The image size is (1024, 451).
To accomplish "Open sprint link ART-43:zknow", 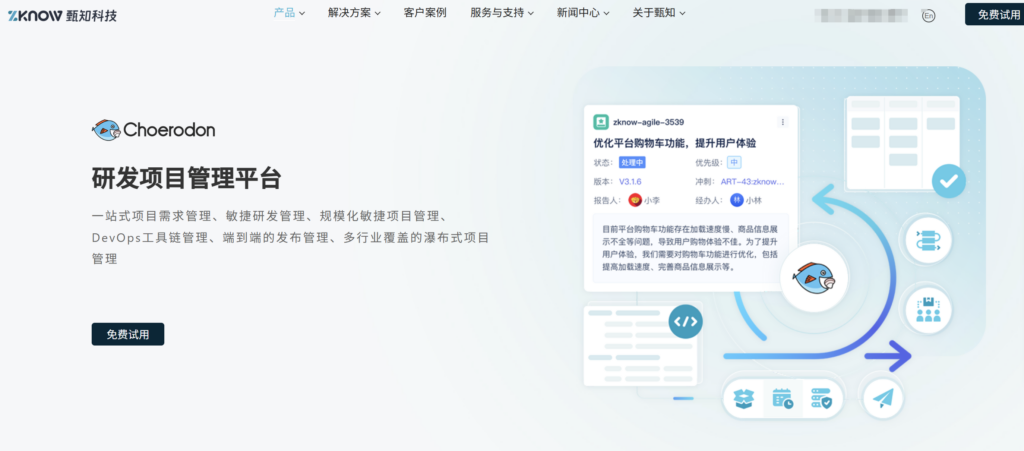I will point(753,181).
